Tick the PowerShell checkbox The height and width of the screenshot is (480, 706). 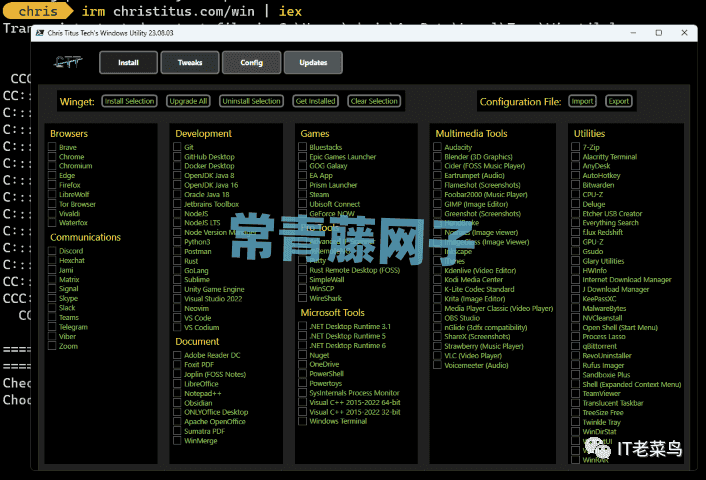coord(303,373)
